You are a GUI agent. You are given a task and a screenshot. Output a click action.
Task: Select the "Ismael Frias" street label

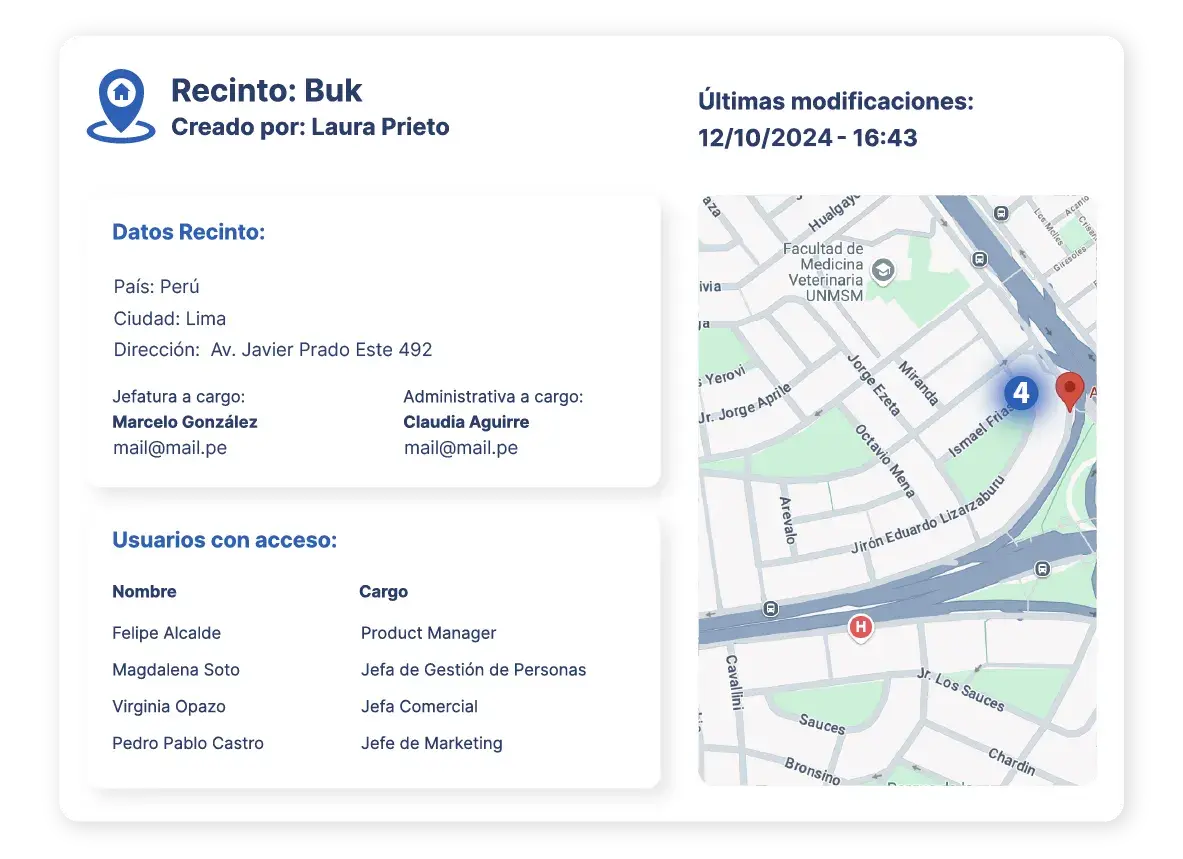979,433
